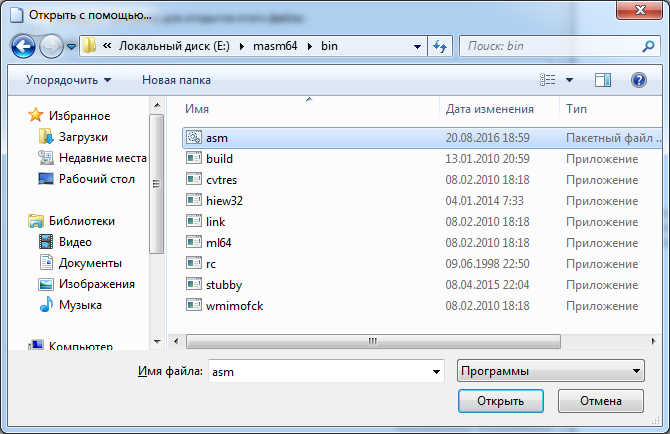Select the hiew32 application file
670x434 pixels.
(224, 200)
